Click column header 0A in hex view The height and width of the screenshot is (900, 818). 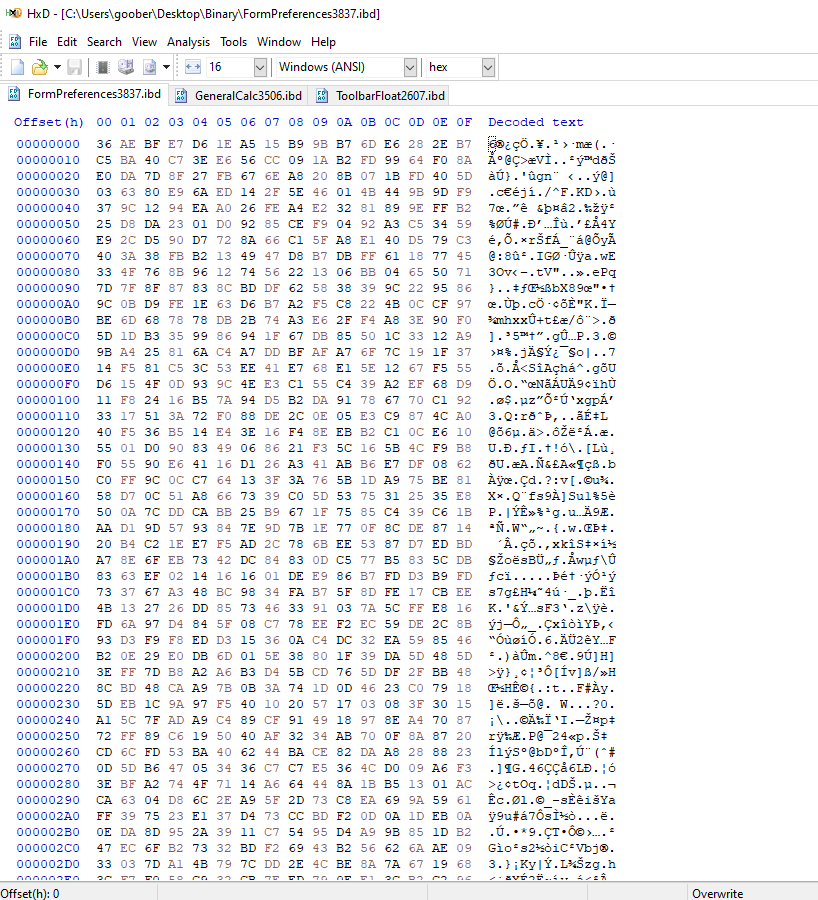point(344,122)
